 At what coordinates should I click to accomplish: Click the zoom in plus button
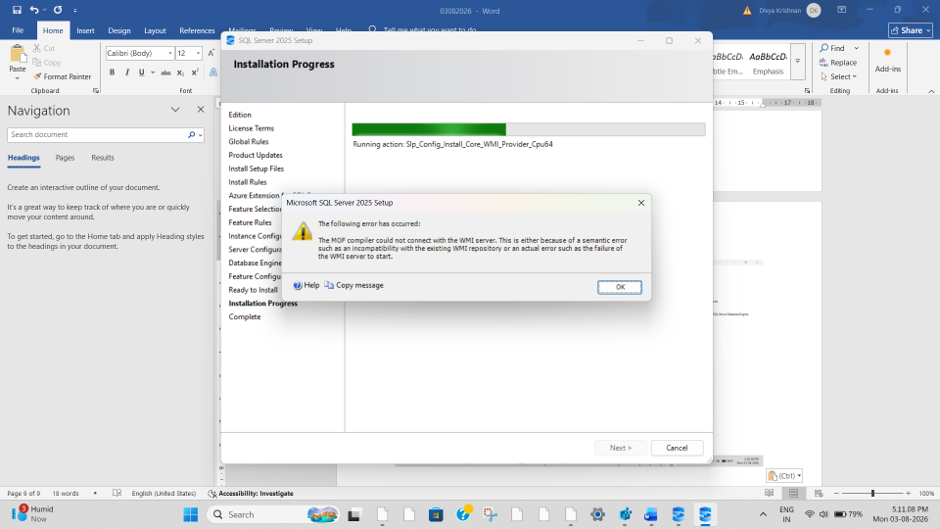(908, 493)
